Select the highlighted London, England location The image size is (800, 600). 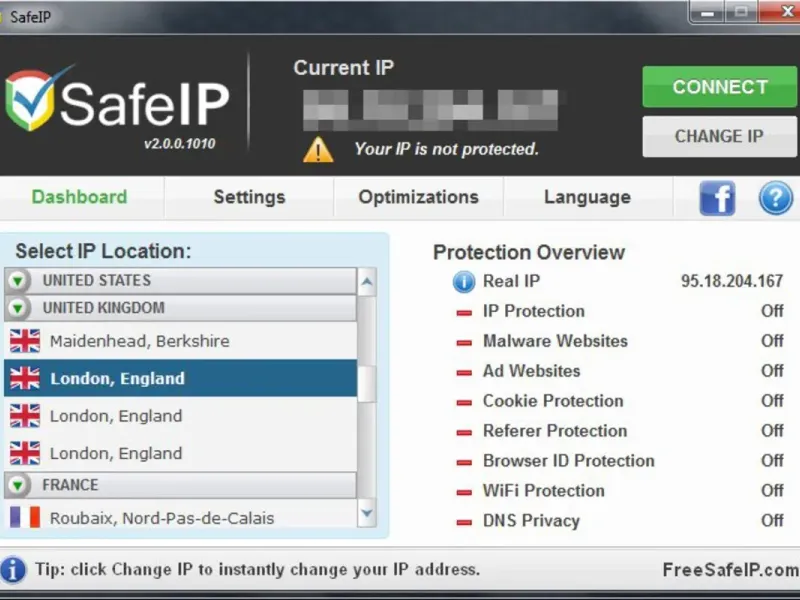(180, 378)
